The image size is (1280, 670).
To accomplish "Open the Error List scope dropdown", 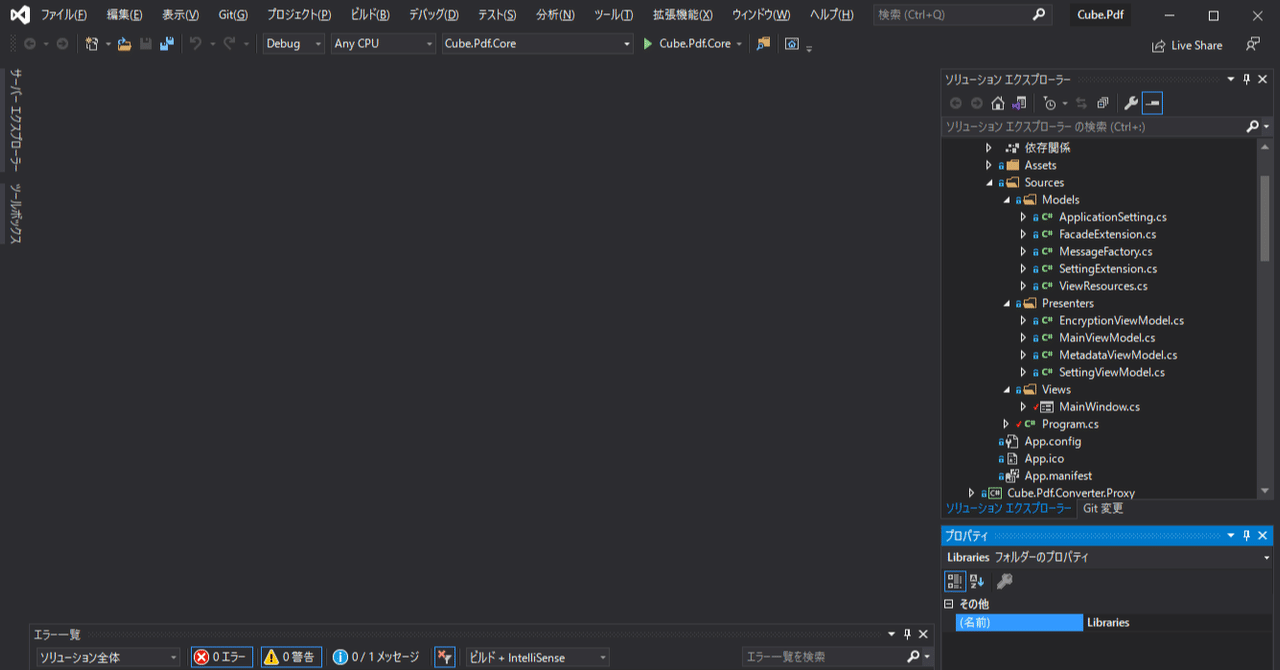I will click(x=107, y=657).
